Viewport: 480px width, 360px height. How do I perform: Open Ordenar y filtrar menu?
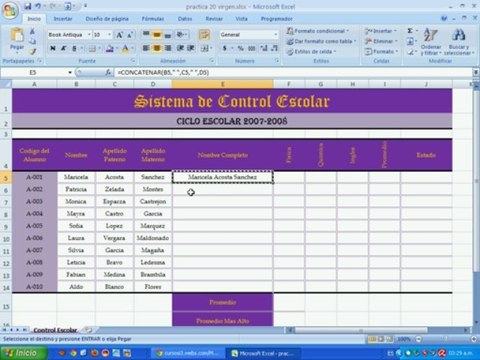point(431,42)
